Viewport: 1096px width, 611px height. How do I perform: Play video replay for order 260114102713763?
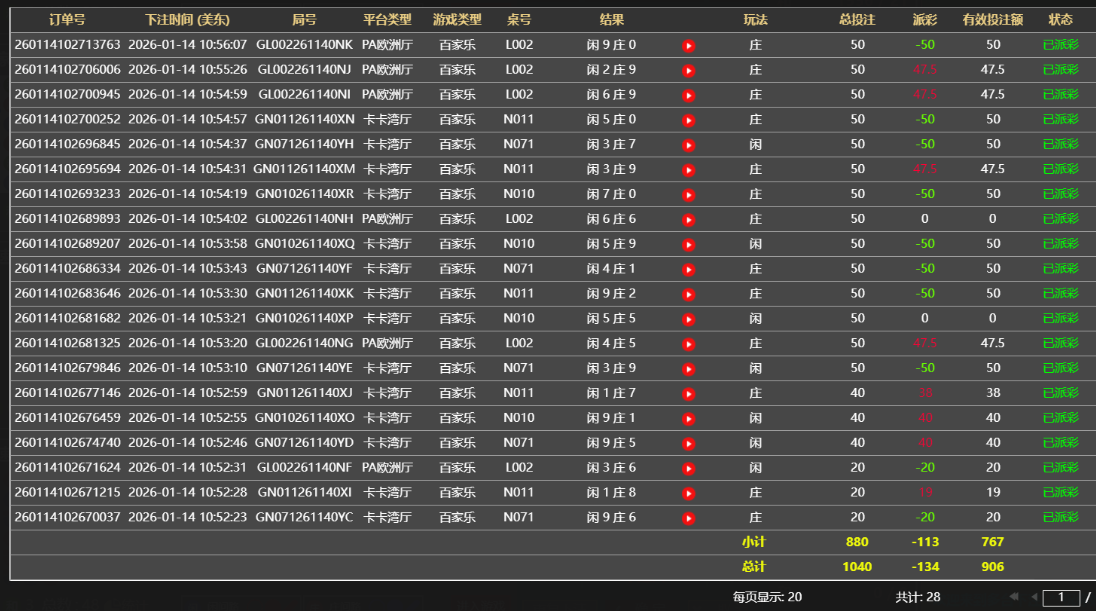[x=688, y=45]
